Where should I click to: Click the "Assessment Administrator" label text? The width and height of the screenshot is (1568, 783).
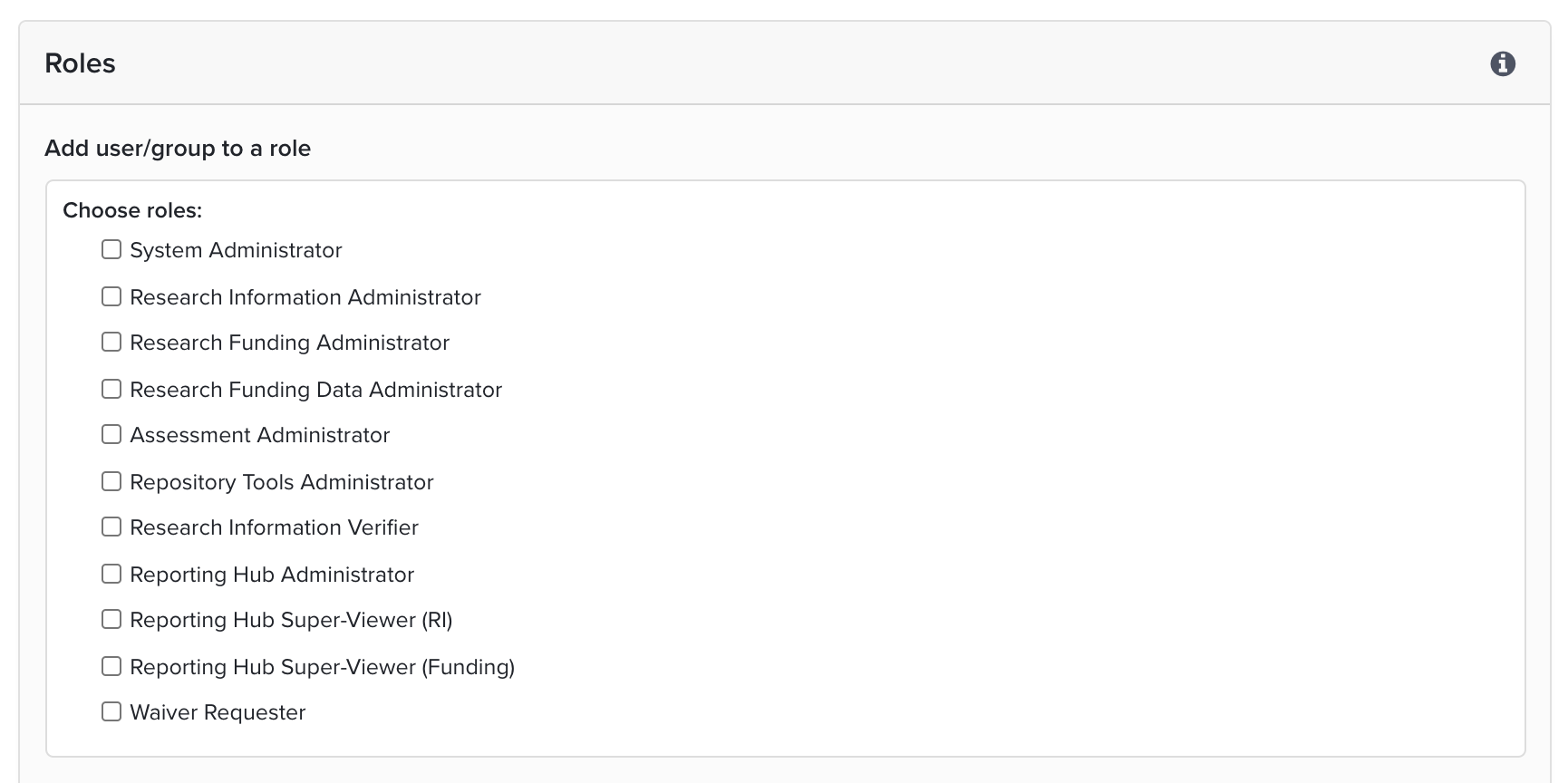point(259,435)
